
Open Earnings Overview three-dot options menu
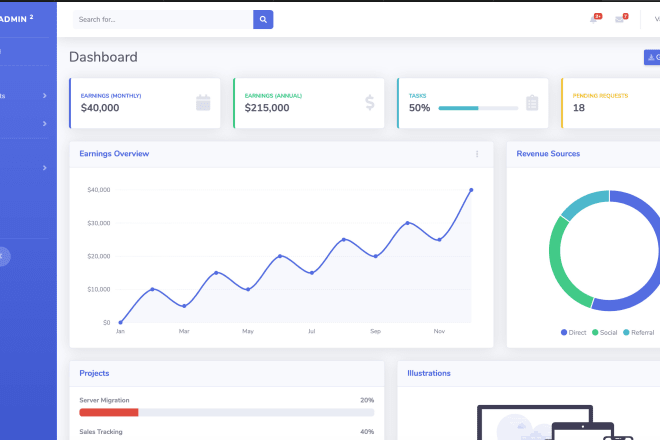477,154
